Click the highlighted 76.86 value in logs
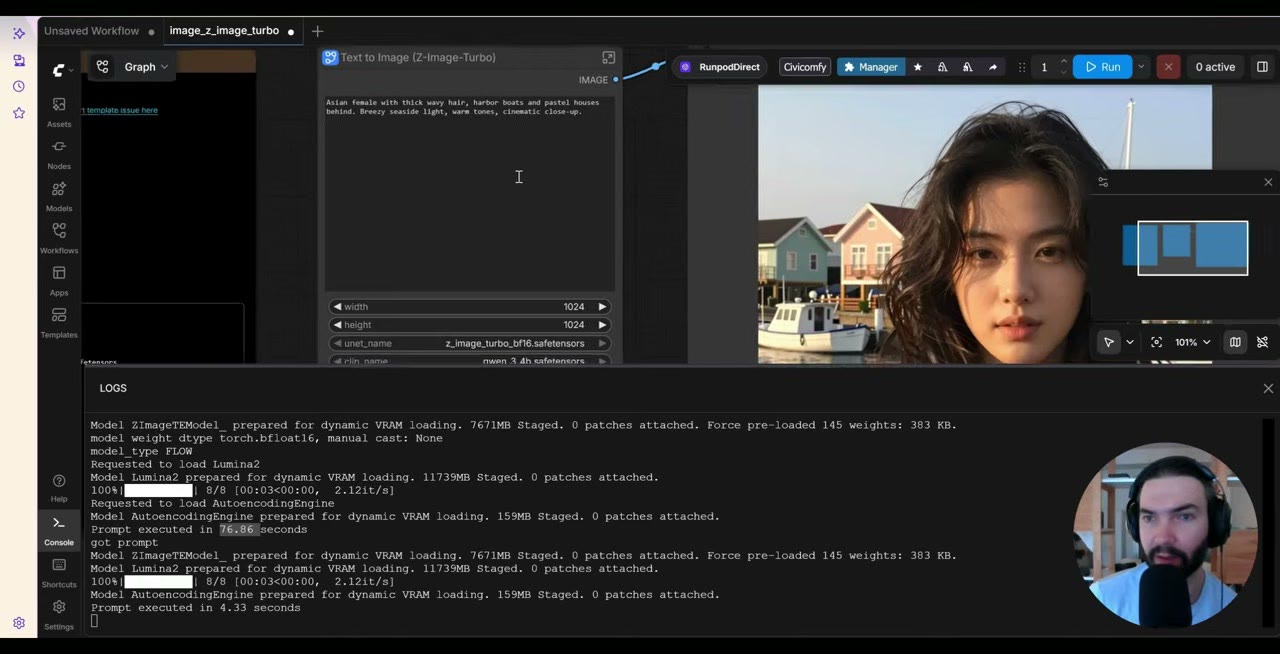 coord(238,529)
